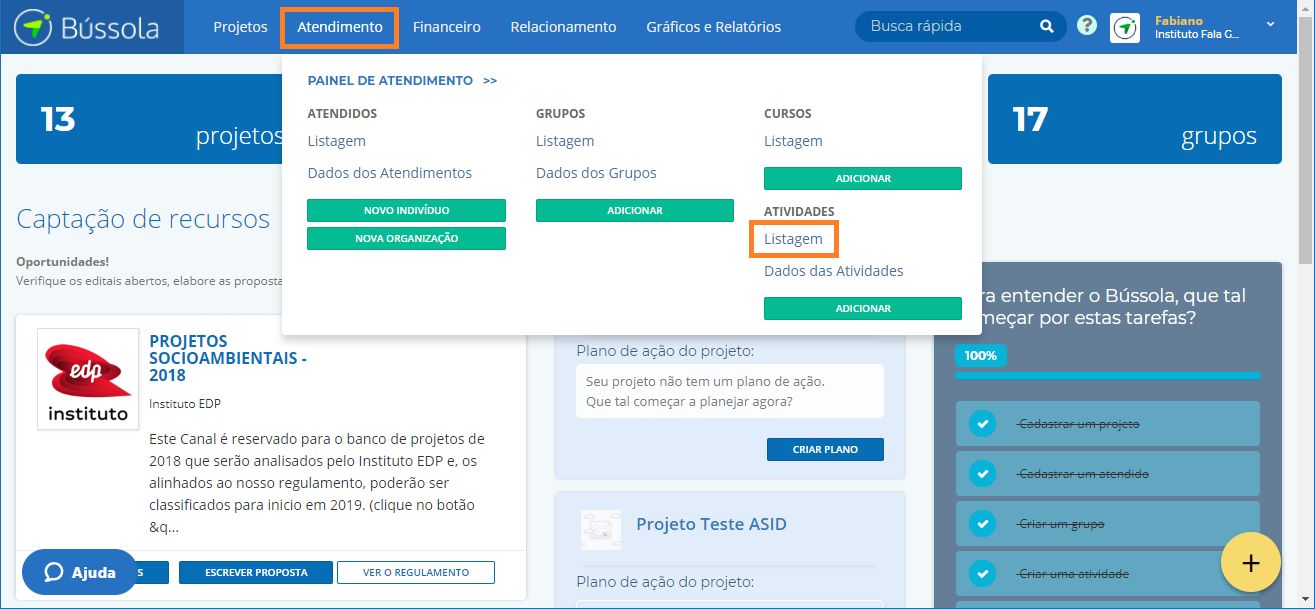The width and height of the screenshot is (1315, 609).
Task: Click the Instituto Fala profile avatar
Action: click(x=1125, y=27)
